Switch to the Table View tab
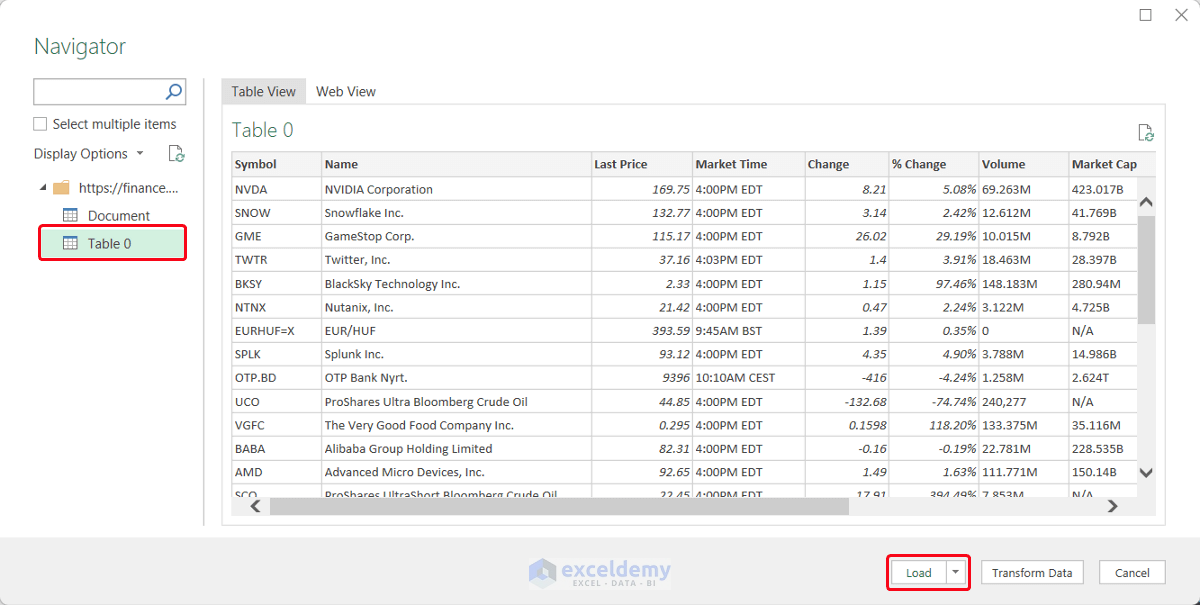The width and height of the screenshot is (1200, 605). tap(264, 91)
